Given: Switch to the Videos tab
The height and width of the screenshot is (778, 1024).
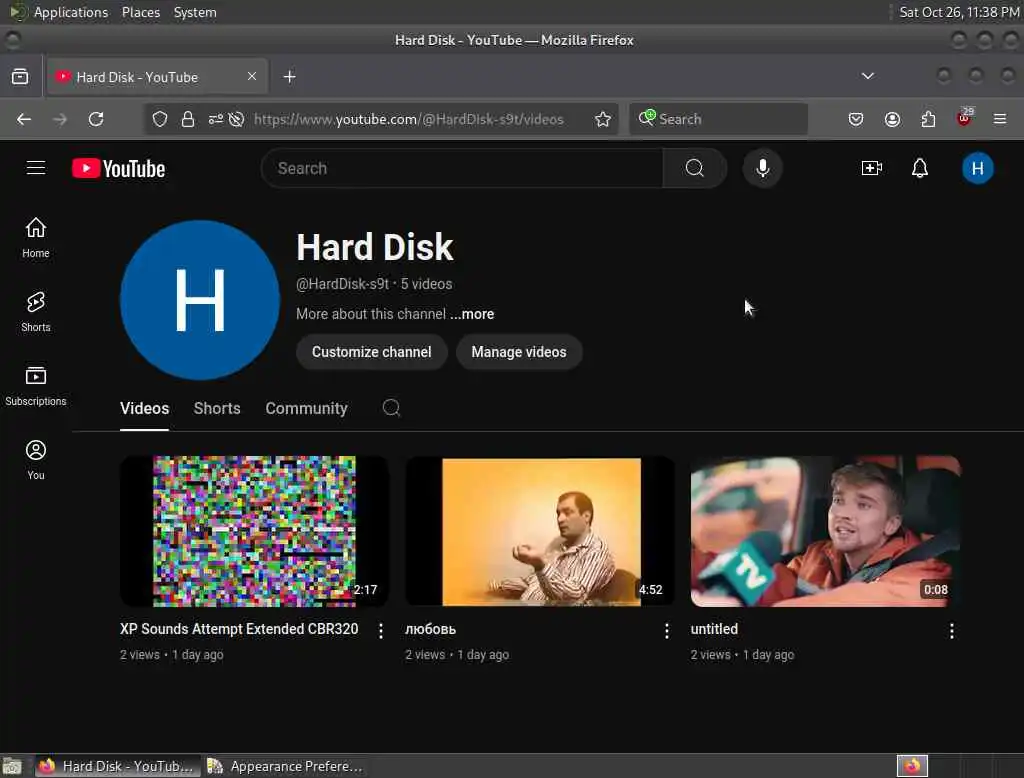Looking at the screenshot, I should tap(144, 409).
